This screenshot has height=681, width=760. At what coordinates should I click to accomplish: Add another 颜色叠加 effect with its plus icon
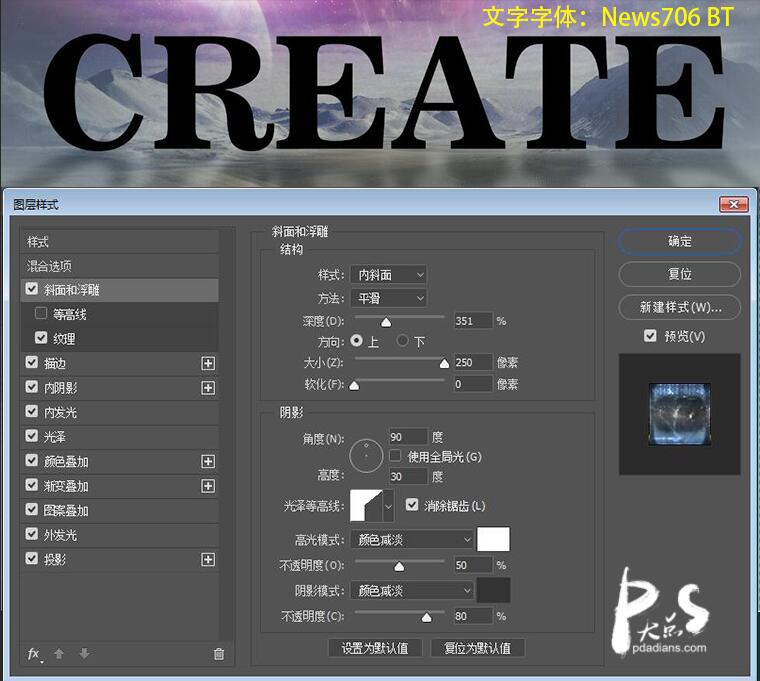click(x=208, y=461)
